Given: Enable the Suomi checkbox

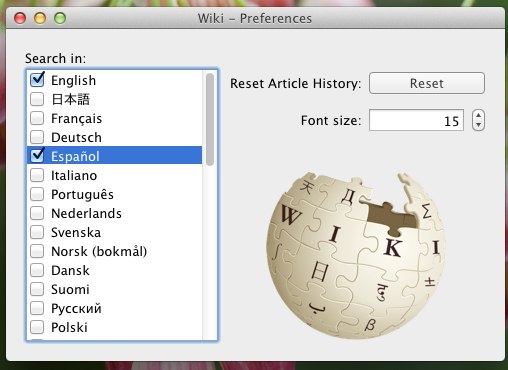Looking at the screenshot, I should pos(37,289).
